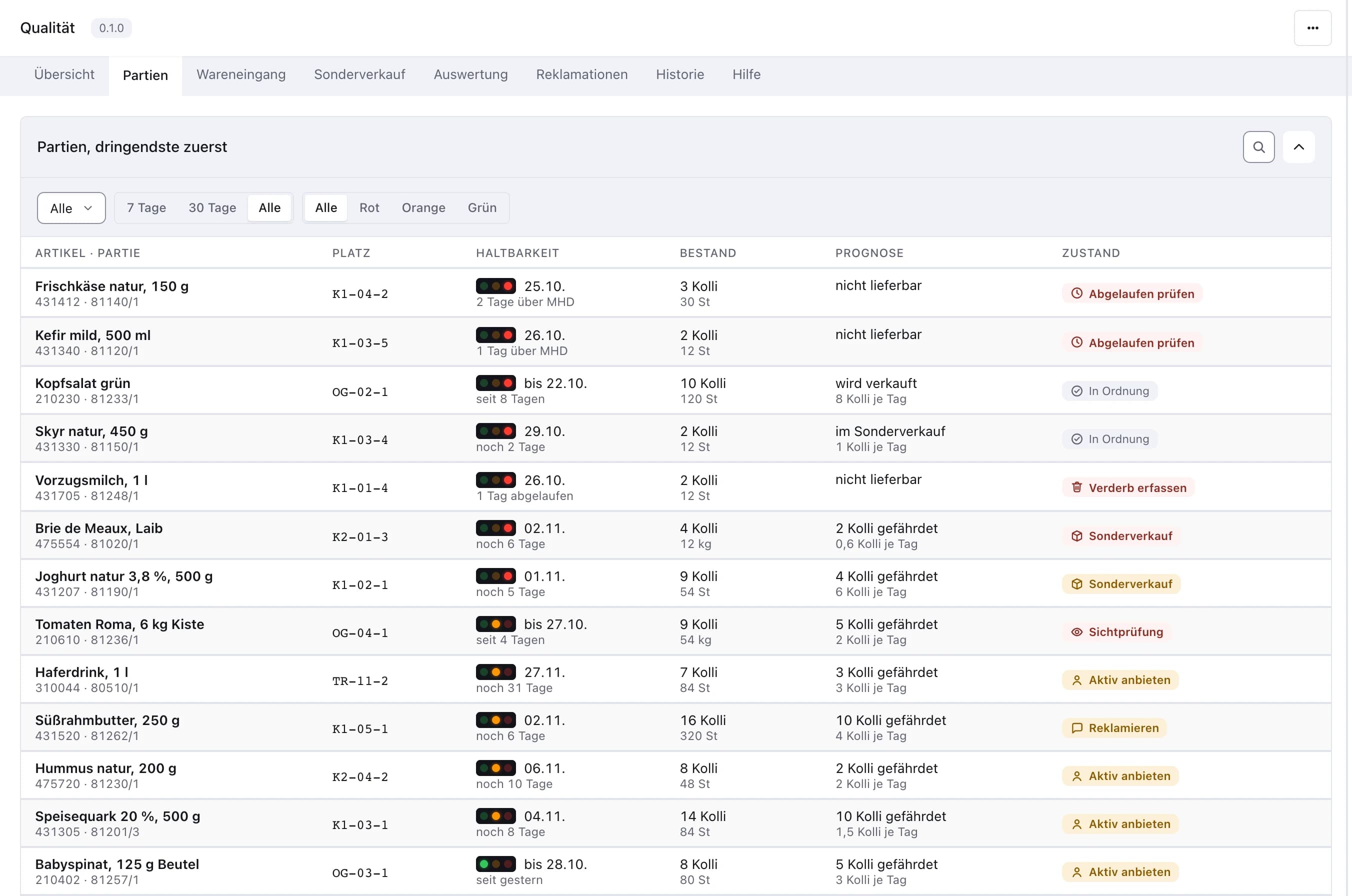Switch to the Übersicht tab
Image resolution: width=1352 pixels, height=896 pixels.
pyautogui.click(x=64, y=75)
